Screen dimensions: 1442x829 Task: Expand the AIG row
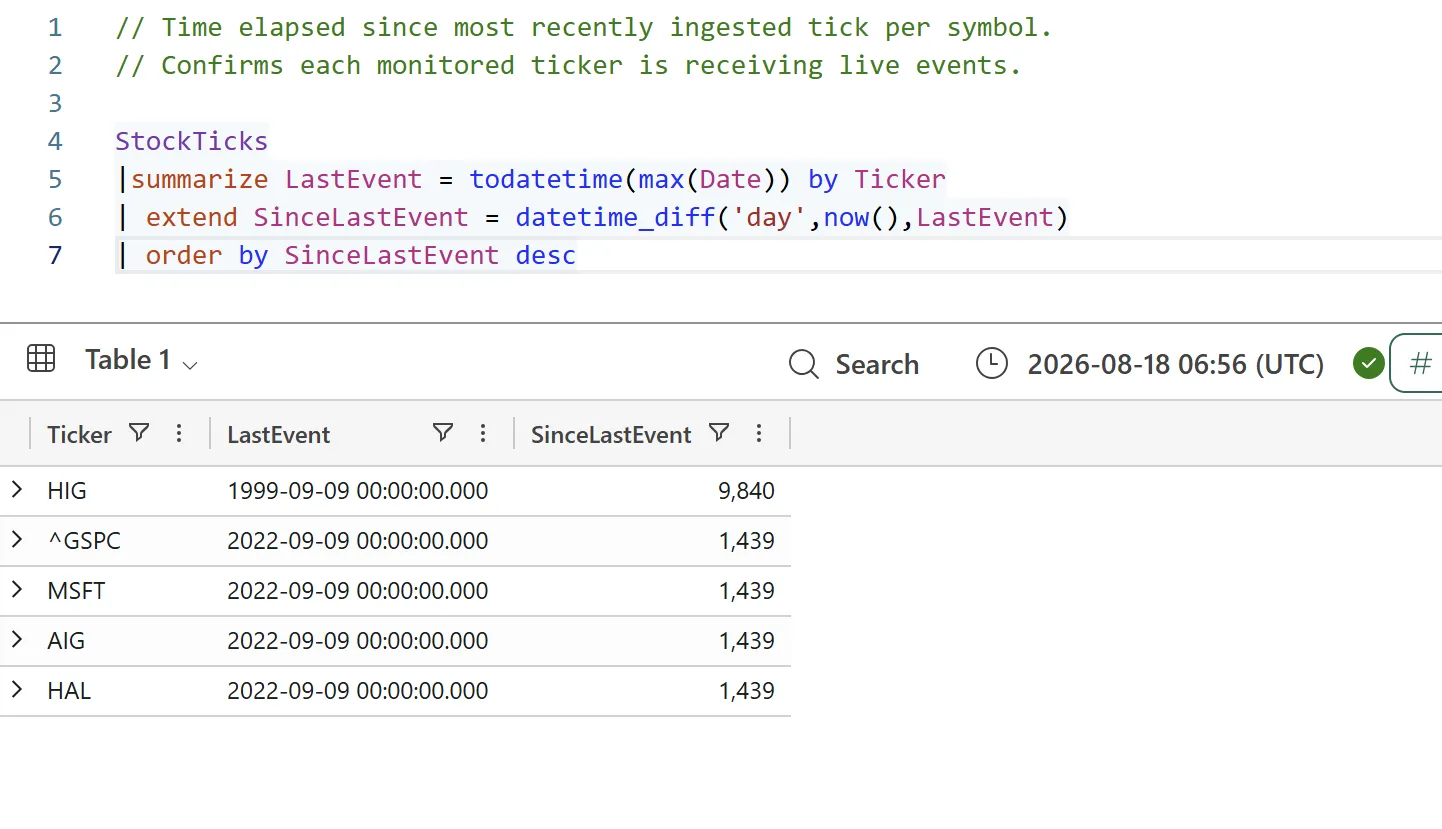click(16, 640)
